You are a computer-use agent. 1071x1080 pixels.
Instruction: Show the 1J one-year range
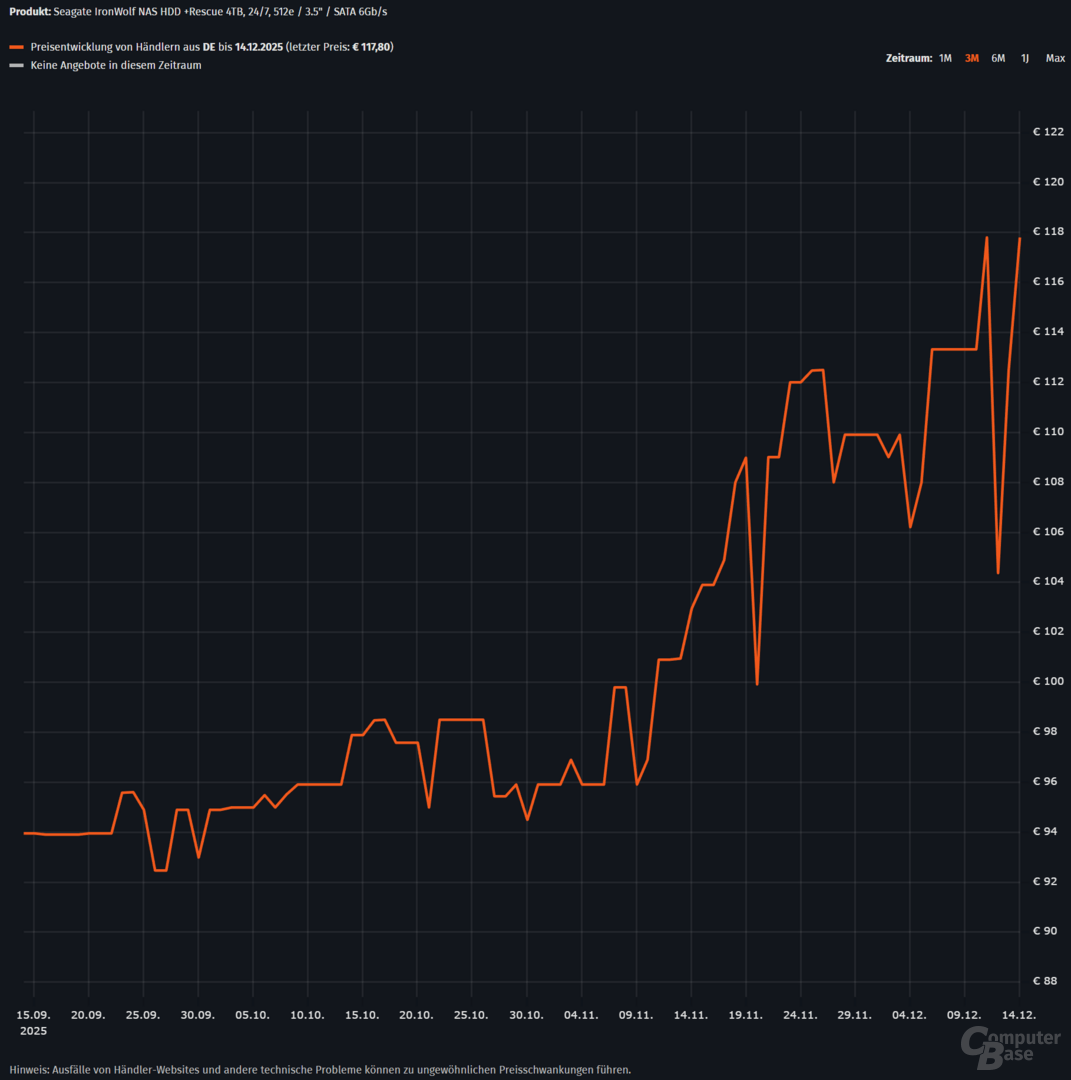coord(1024,58)
